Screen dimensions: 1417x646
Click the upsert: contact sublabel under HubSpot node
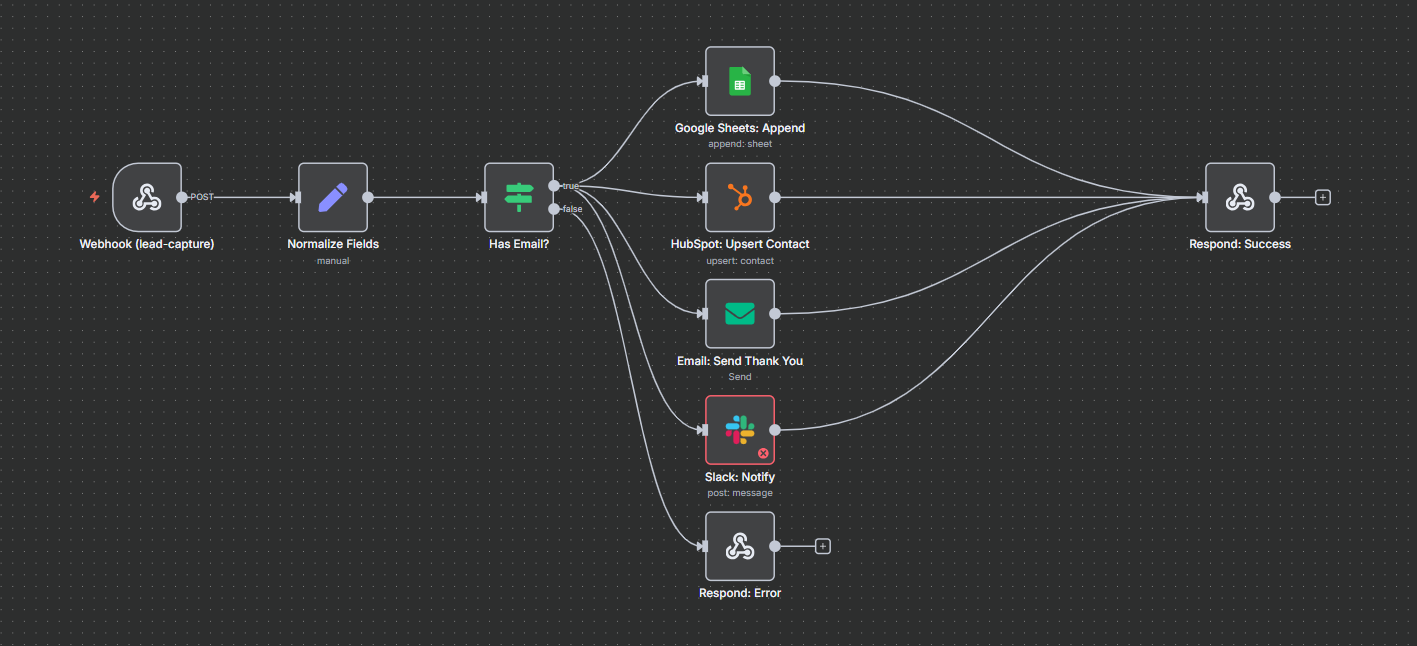tap(740, 260)
